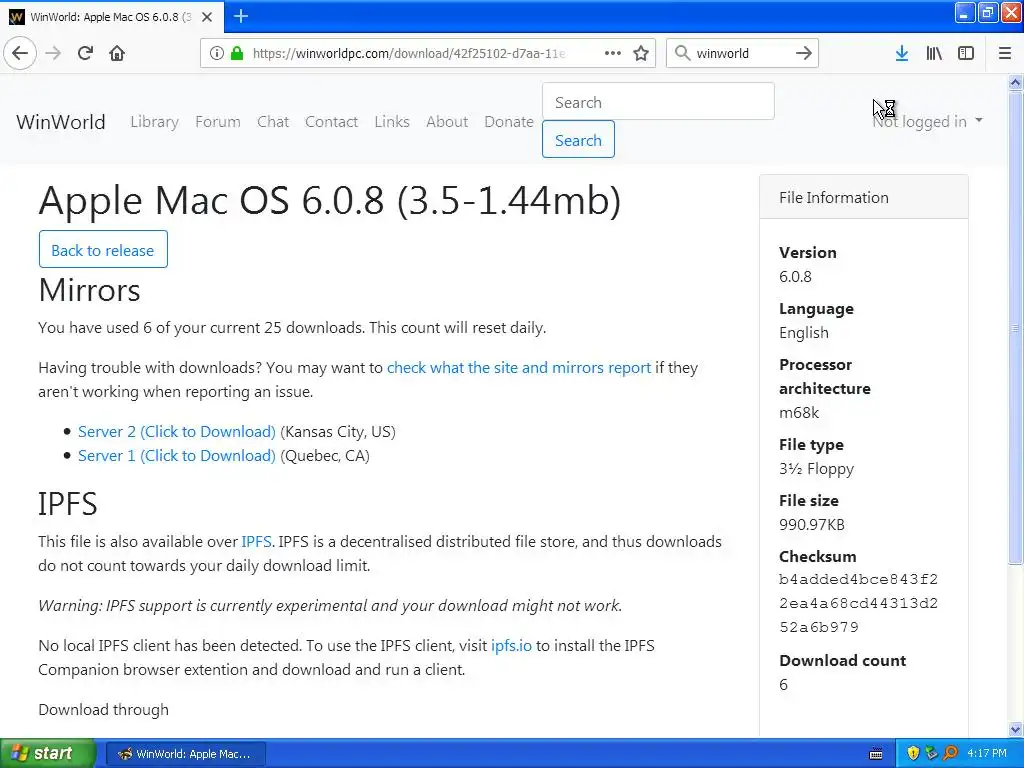
Task: Select the WinWorld taskbar window button
Action: [185, 754]
